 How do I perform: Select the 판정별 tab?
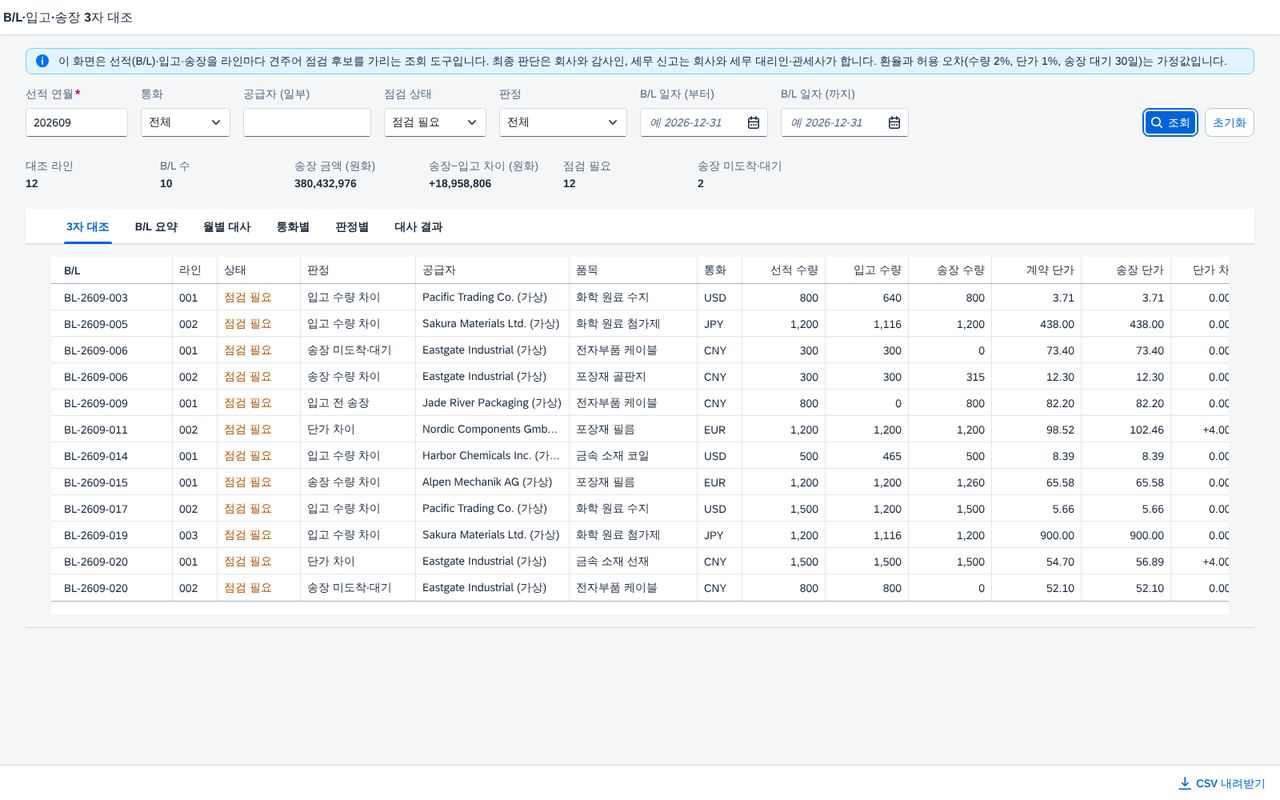pyautogui.click(x=352, y=227)
